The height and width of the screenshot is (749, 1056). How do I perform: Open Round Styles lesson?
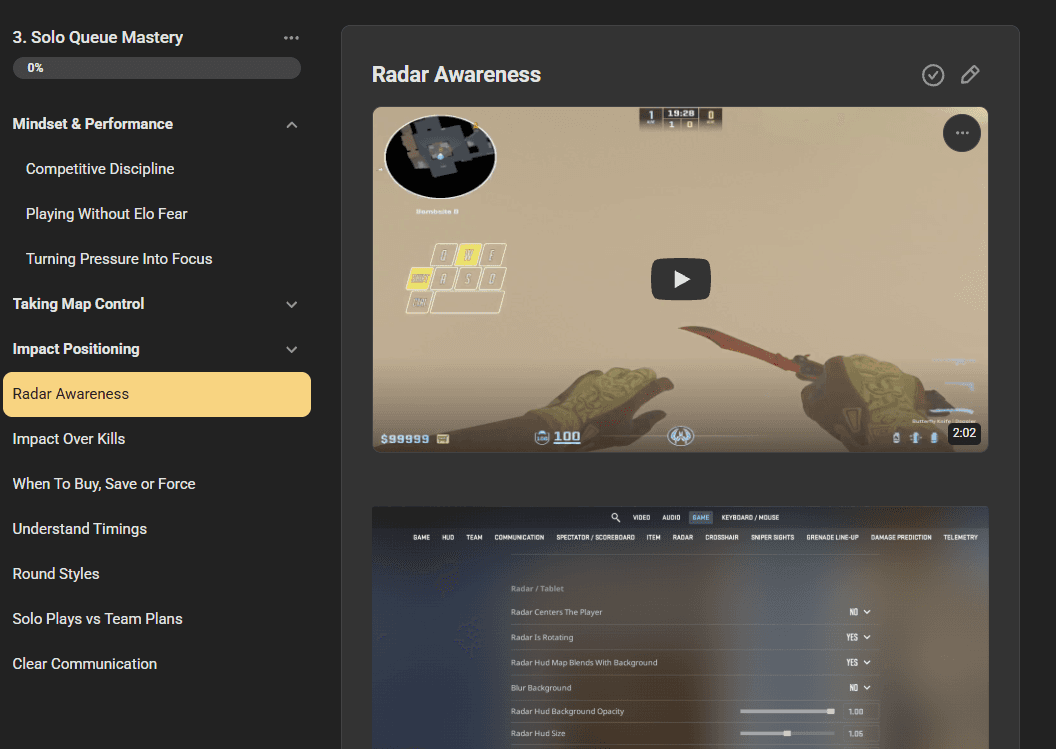click(x=56, y=574)
